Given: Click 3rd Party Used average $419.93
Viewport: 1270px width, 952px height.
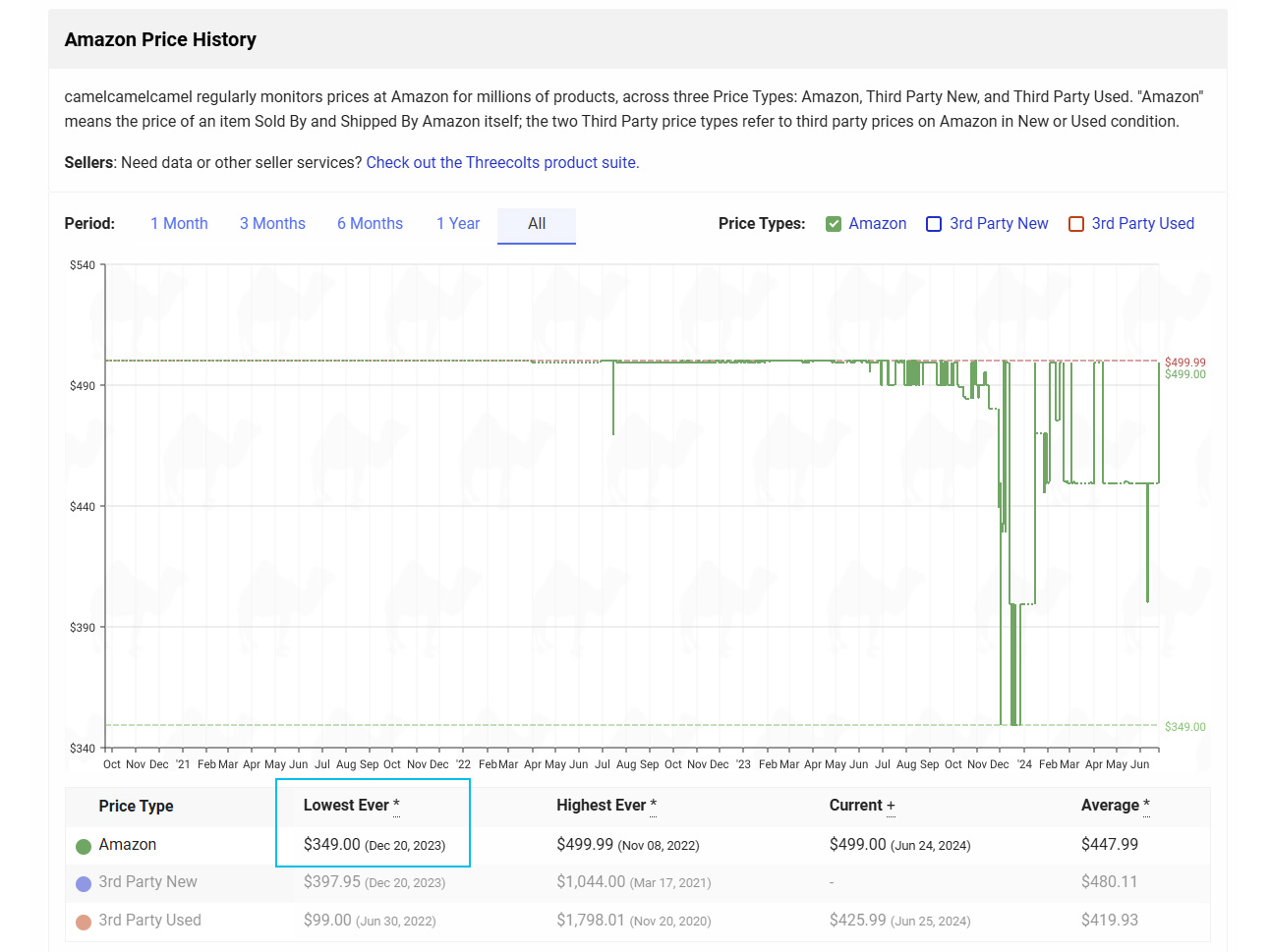Looking at the screenshot, I should coord(1110,921).
